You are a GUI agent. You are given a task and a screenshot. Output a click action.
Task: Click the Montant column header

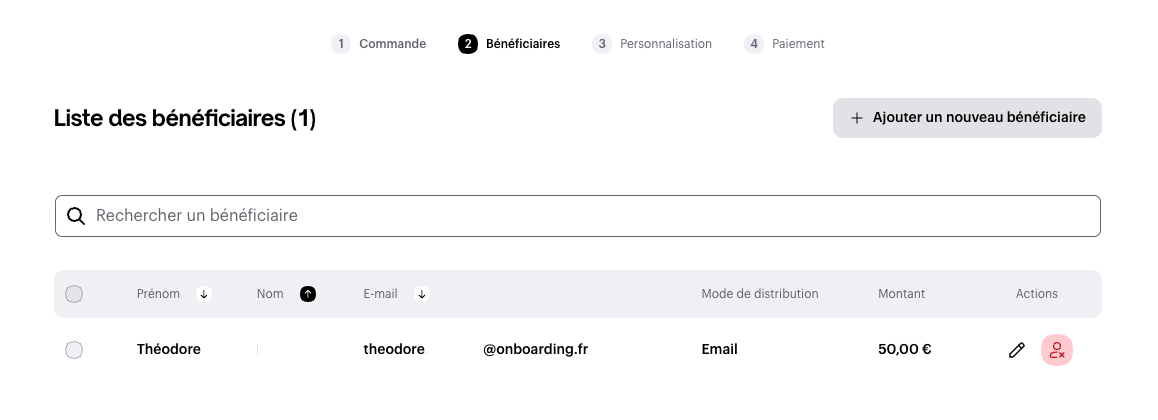click(901, 294)
